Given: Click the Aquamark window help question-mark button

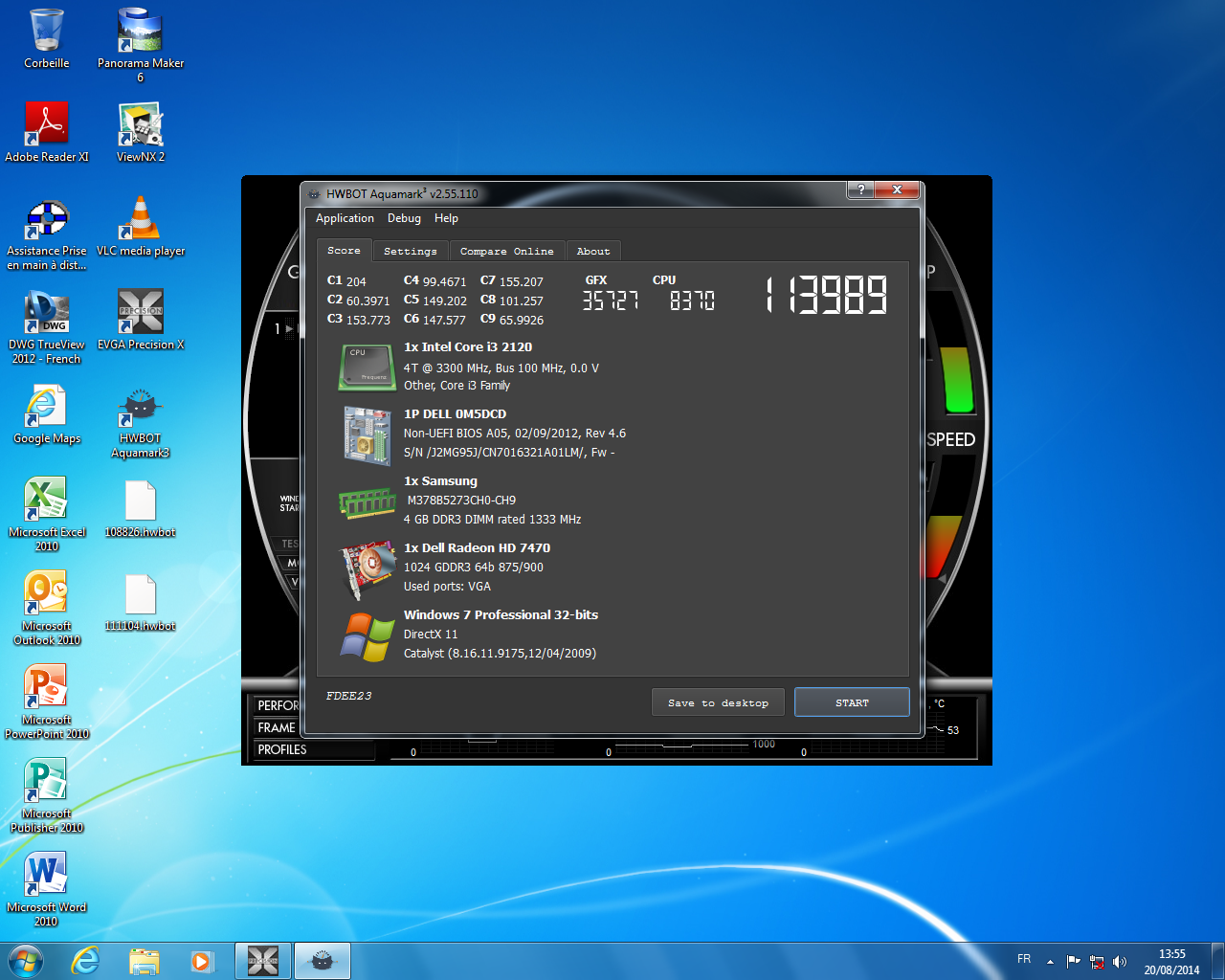Looking at the screenshot, I should point(860,189).
